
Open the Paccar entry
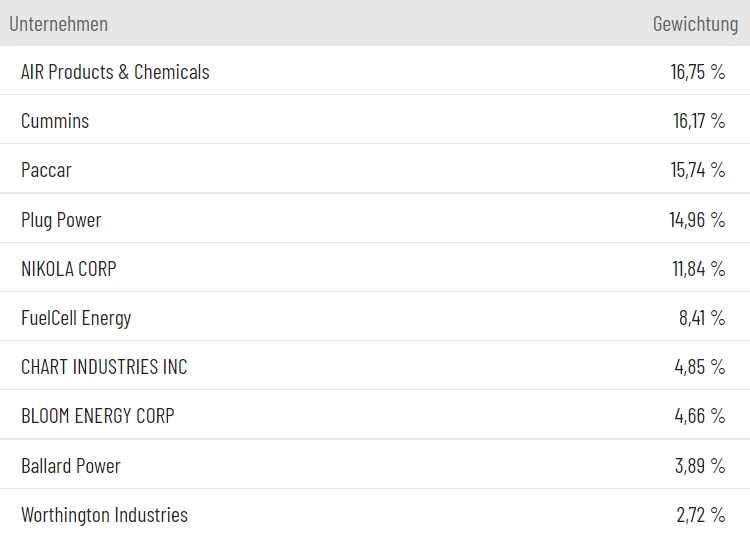click(x=46, y=170)
